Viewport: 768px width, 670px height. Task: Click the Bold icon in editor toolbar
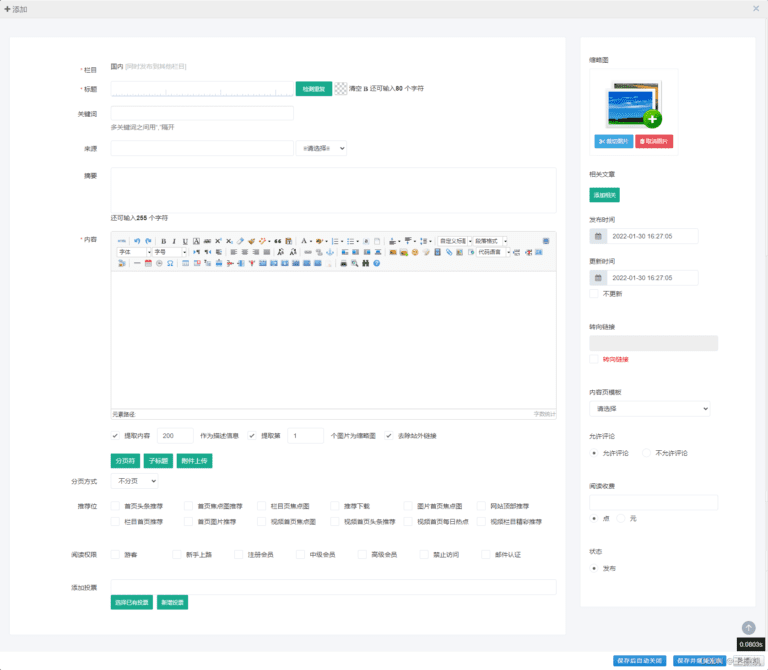[163, 241]
